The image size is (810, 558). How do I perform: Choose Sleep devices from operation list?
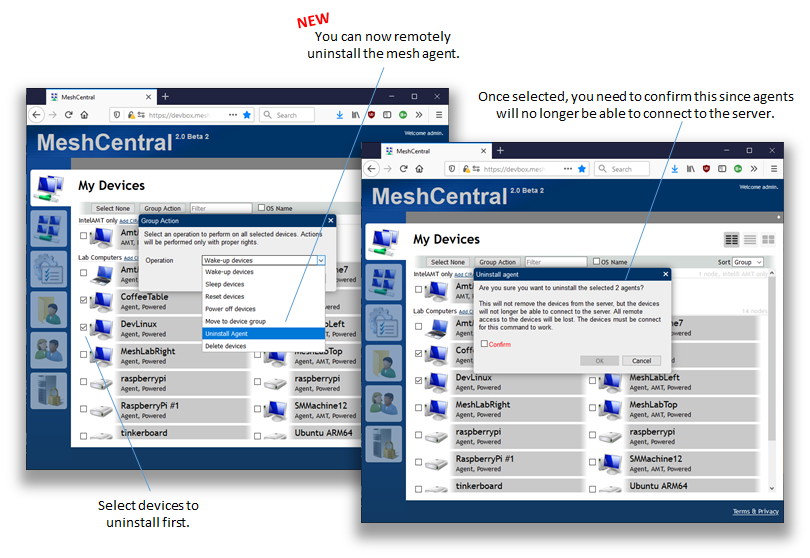[x=263, y=284]
